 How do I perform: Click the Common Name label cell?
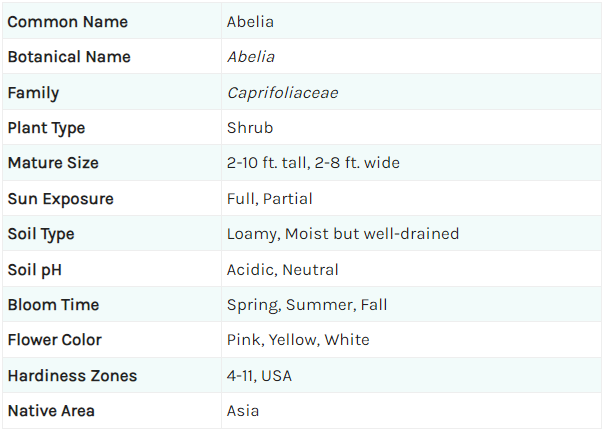112,22
